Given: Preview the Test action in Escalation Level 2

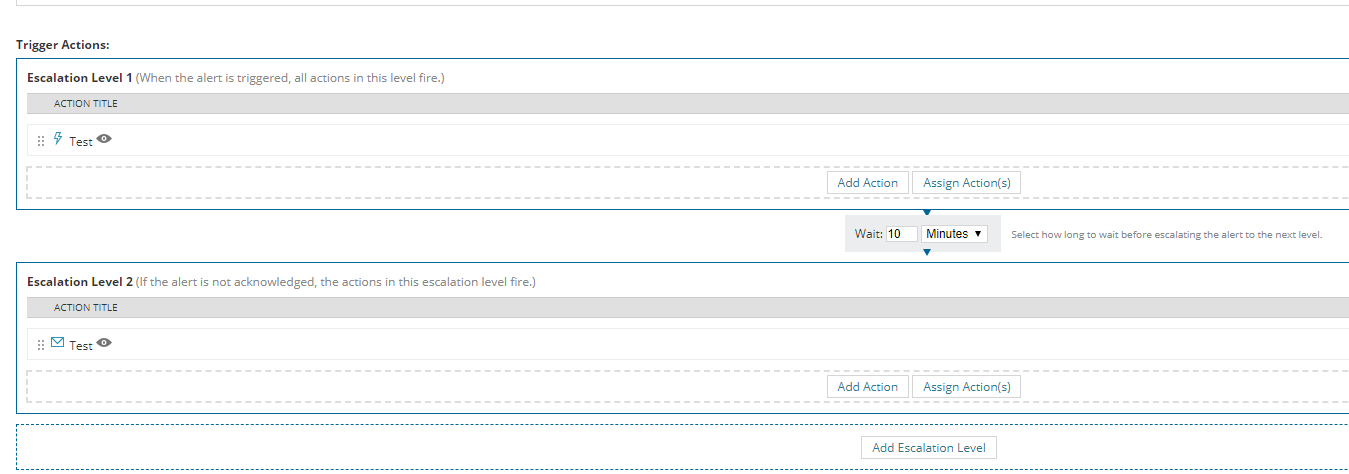Looking at the screenshot, I should click(104, 344).
